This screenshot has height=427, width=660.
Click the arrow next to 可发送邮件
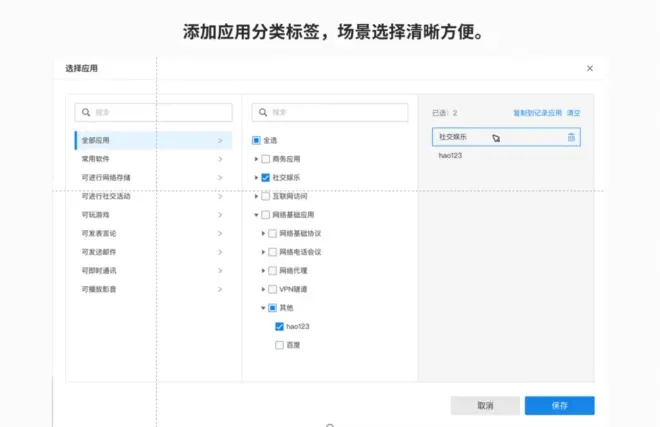[220, 252]
